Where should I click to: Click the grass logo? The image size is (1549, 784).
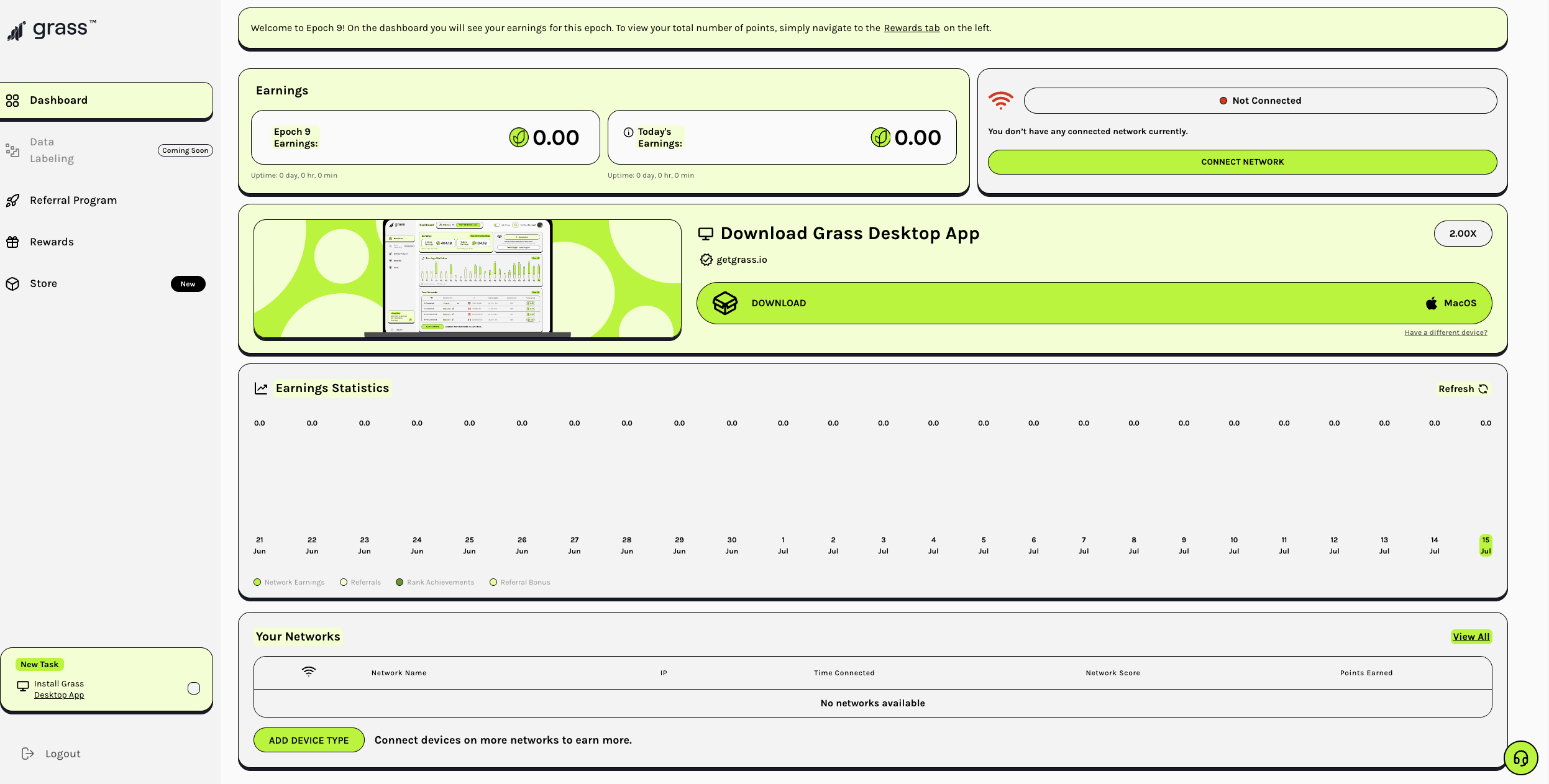52,30
